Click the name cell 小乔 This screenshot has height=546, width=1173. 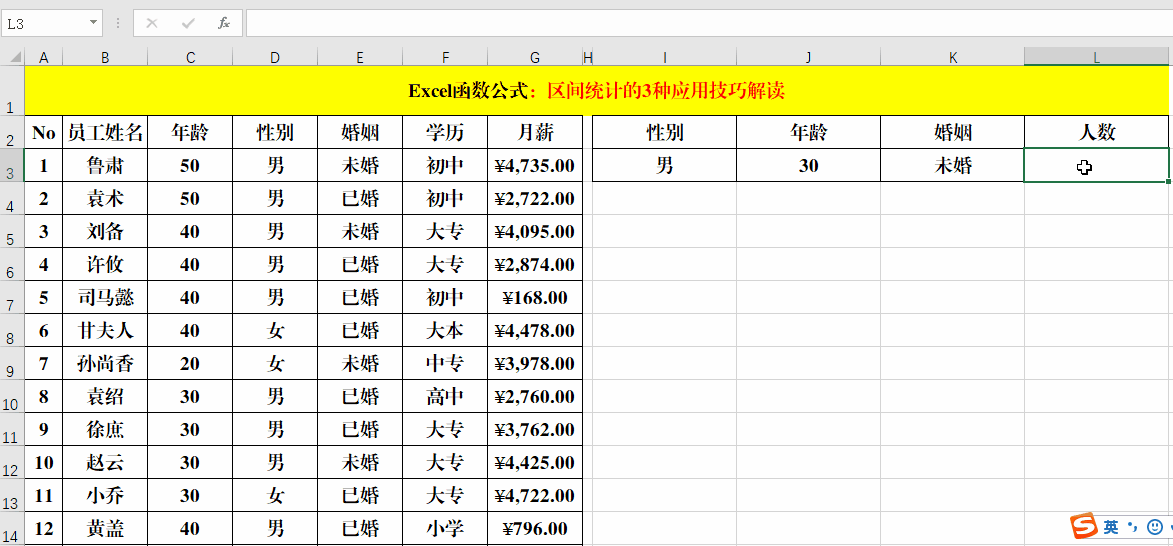point(105,495)
